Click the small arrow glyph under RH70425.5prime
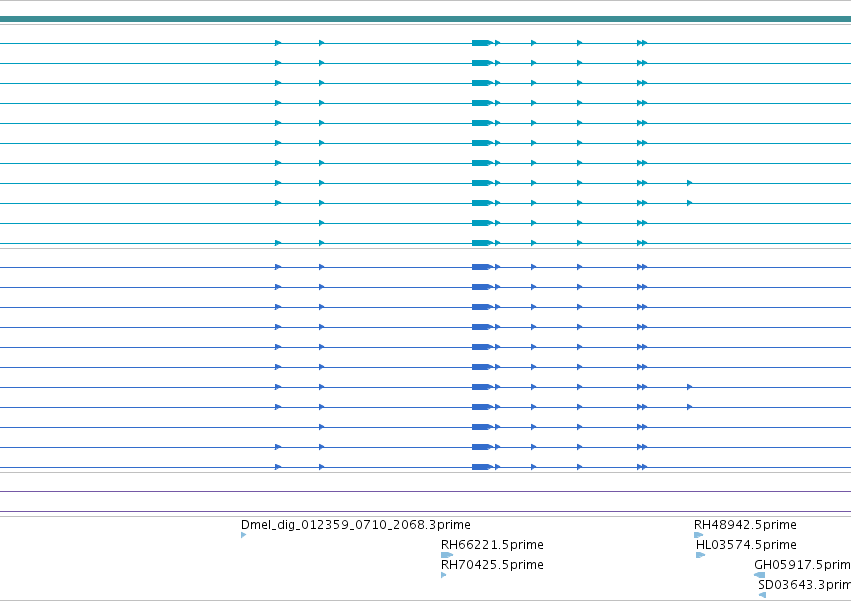 coord(444,575)
